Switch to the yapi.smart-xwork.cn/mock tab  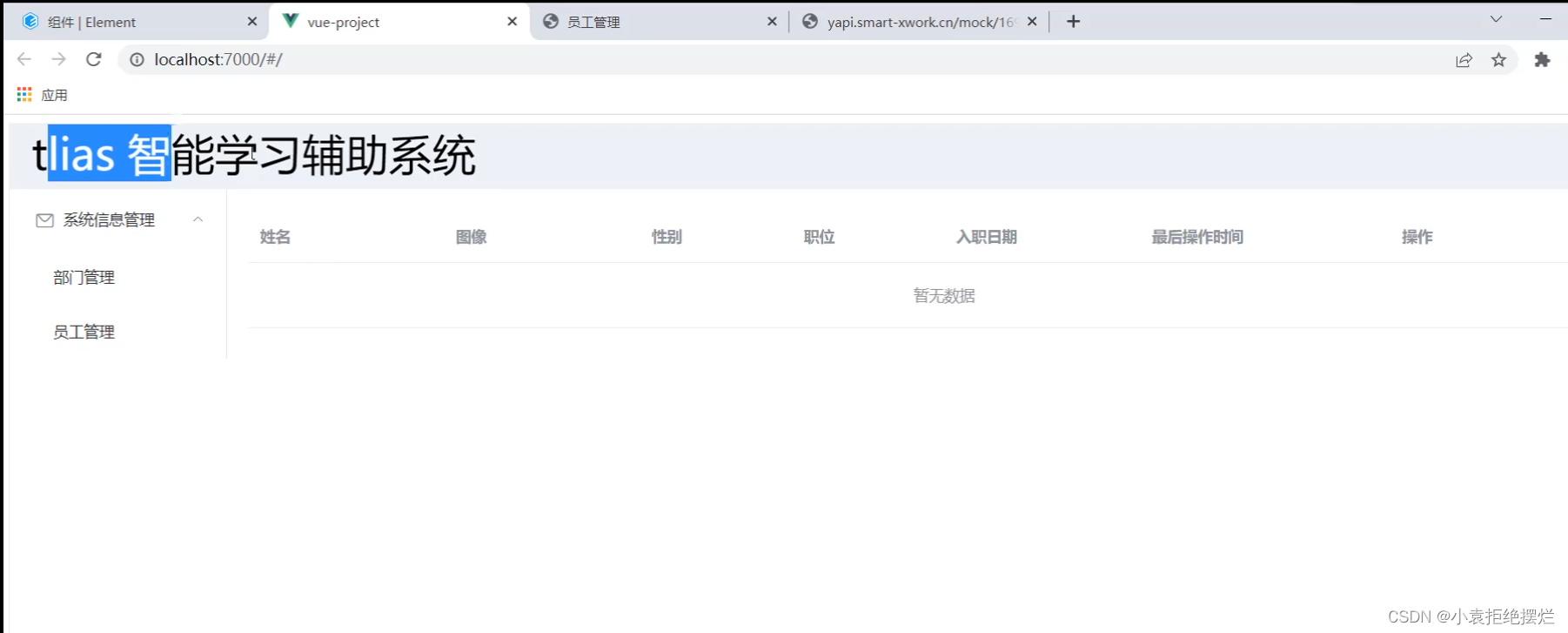(920, 23)
